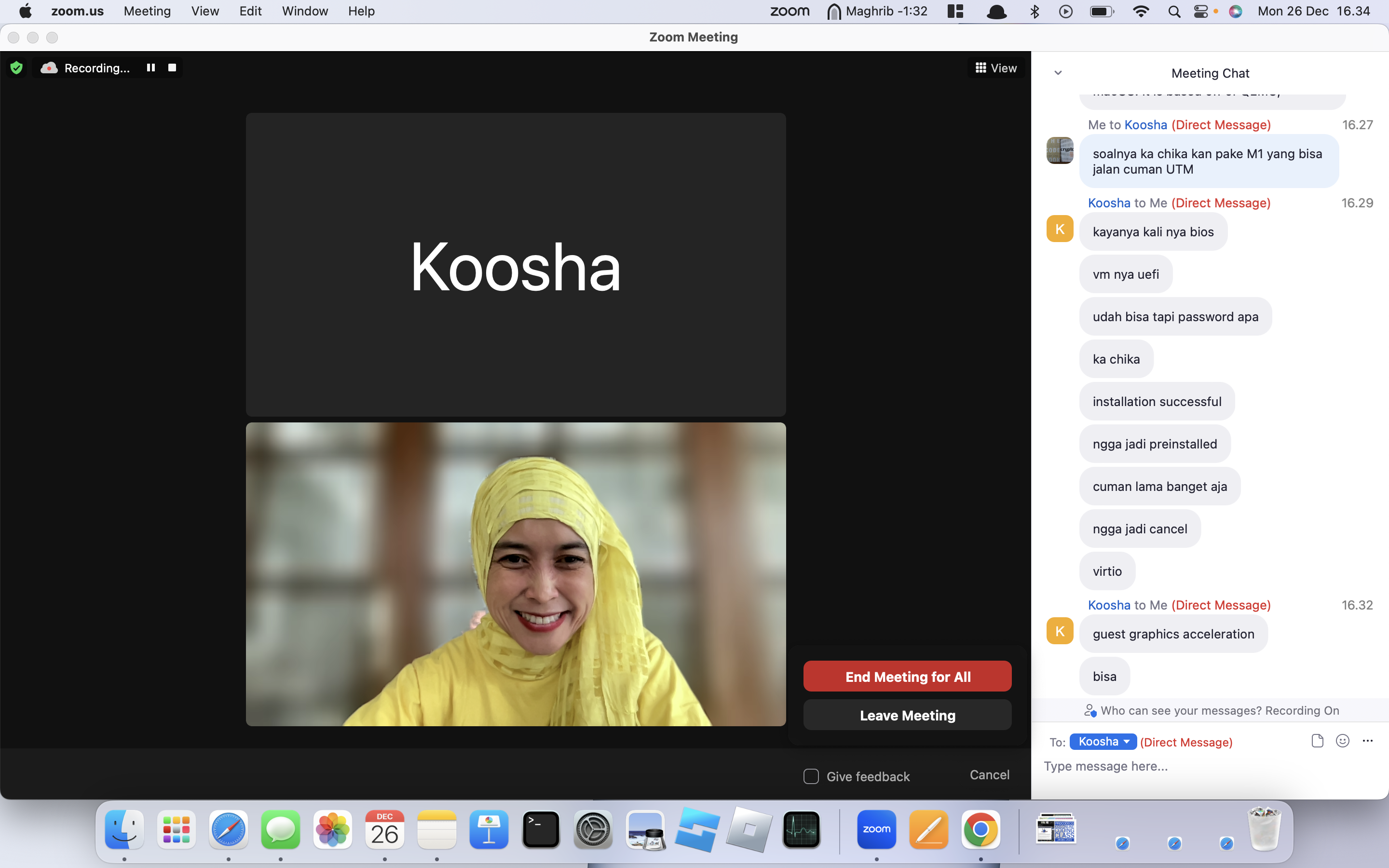The height and width of the screenshot is (868, 1389).
Task: Click Kooshа sender name link at 16.32
Action: coord(1109,605)
